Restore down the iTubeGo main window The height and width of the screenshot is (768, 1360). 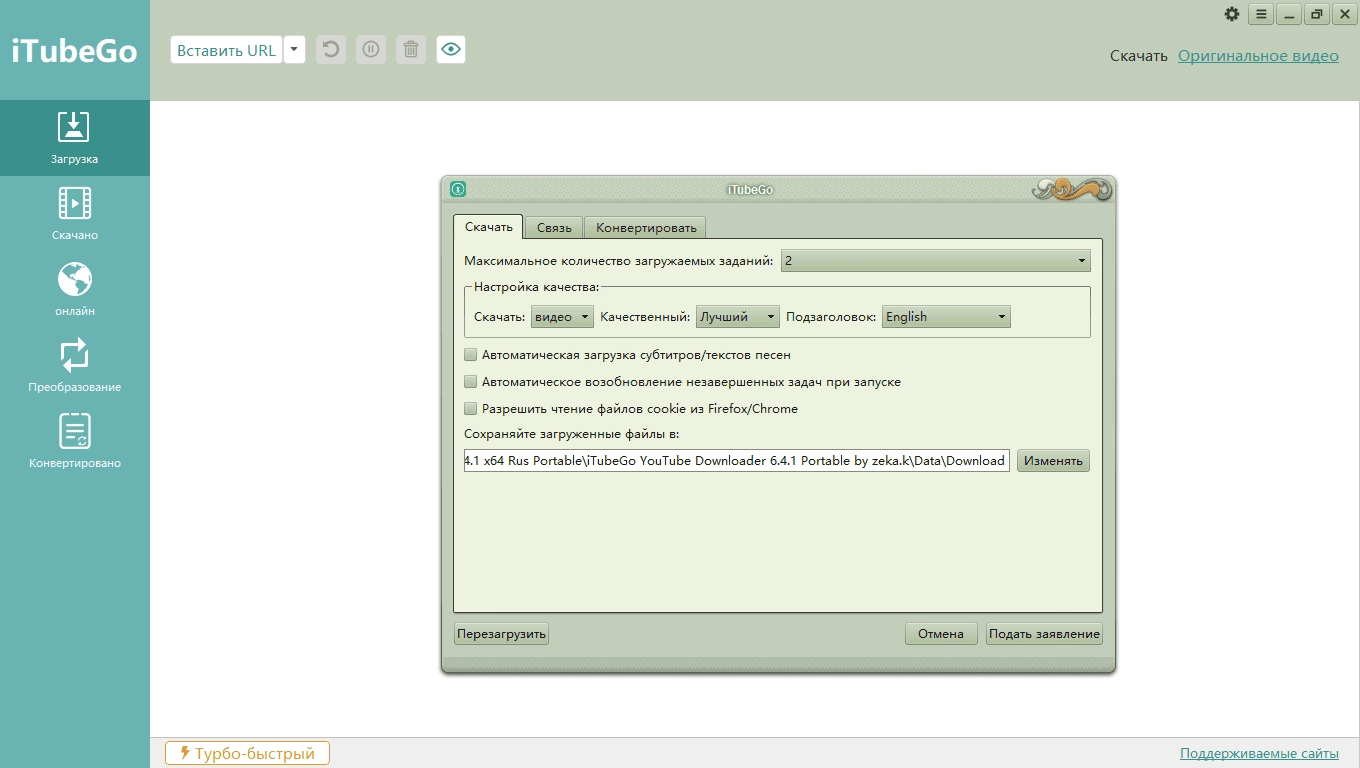(1317, 14)
